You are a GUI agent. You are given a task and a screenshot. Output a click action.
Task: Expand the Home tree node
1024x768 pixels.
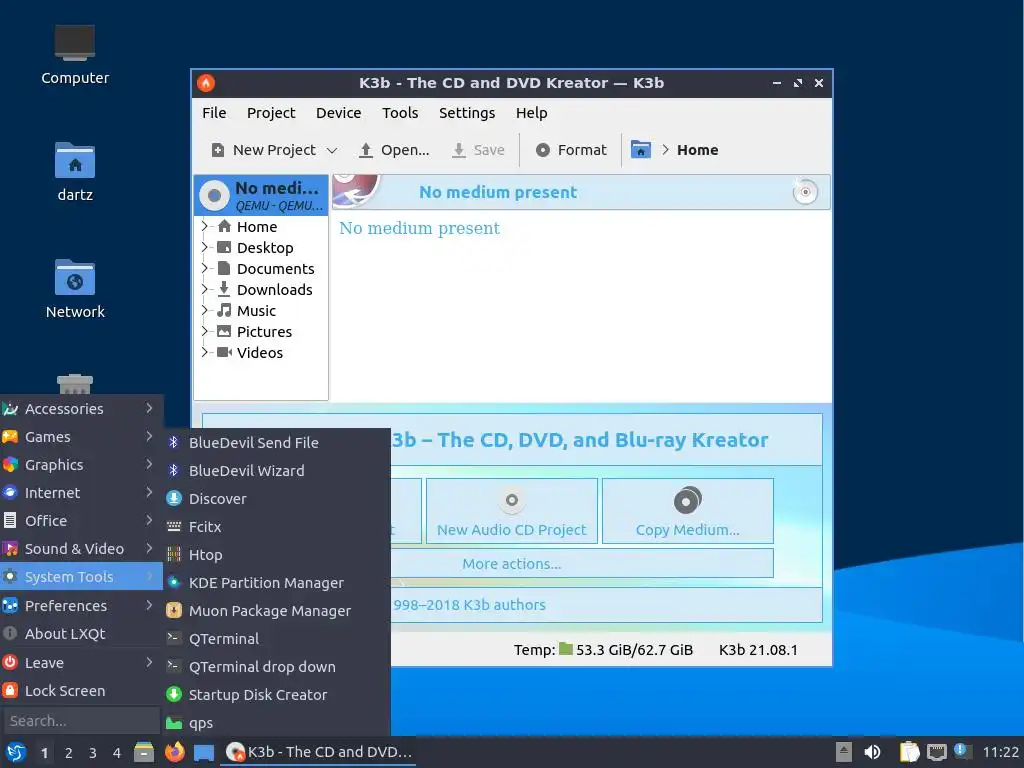click(x=205, y=226)
